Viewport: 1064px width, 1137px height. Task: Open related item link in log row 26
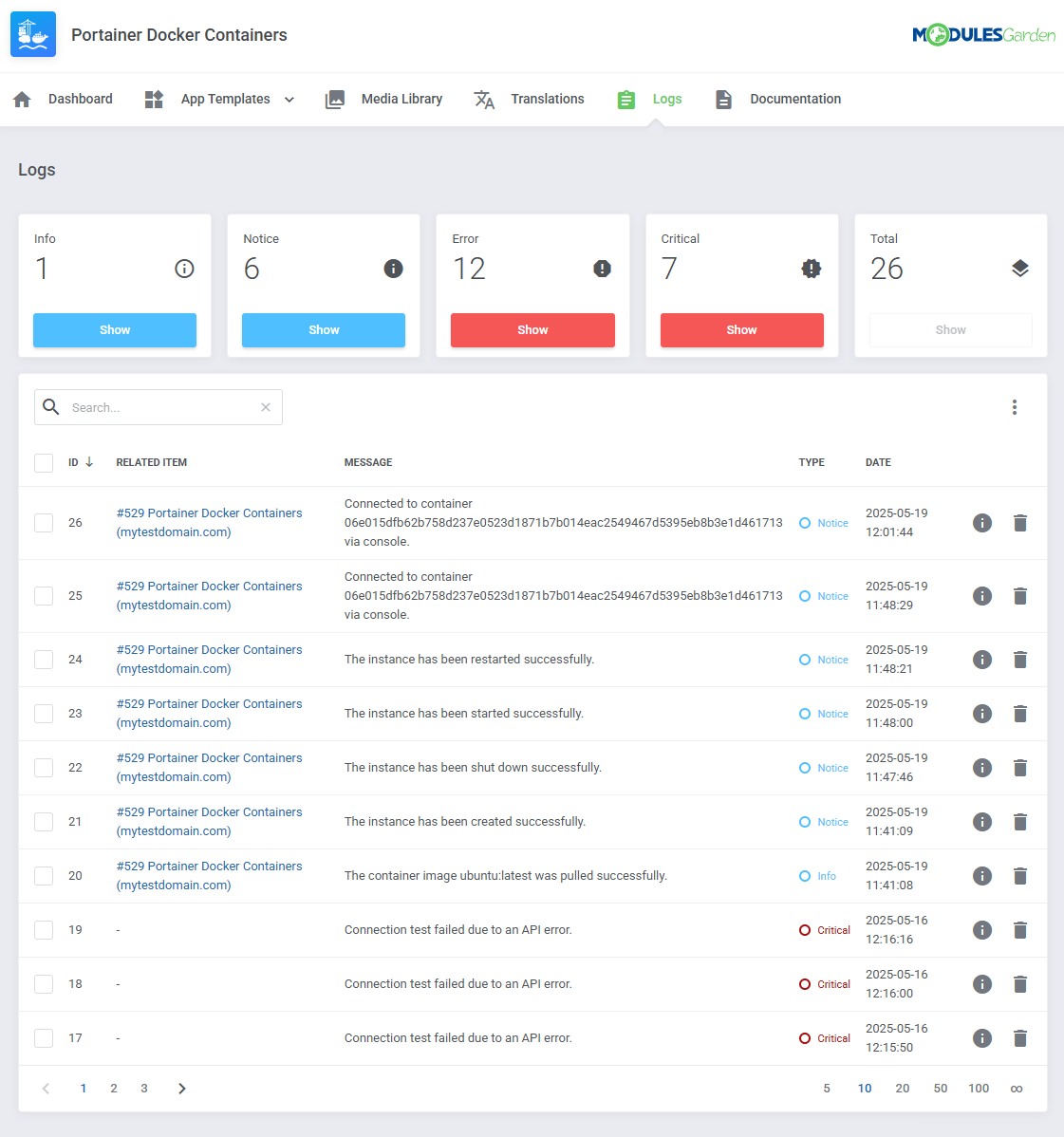pos(209,523)
